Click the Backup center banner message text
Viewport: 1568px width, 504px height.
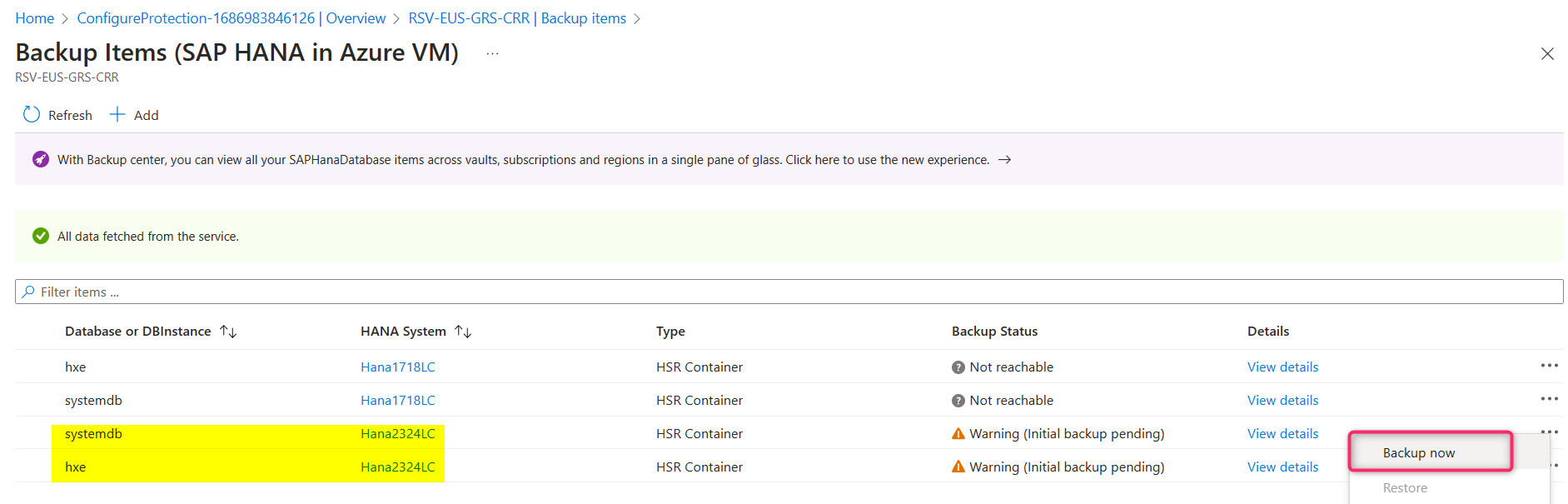tap(523, 160)
